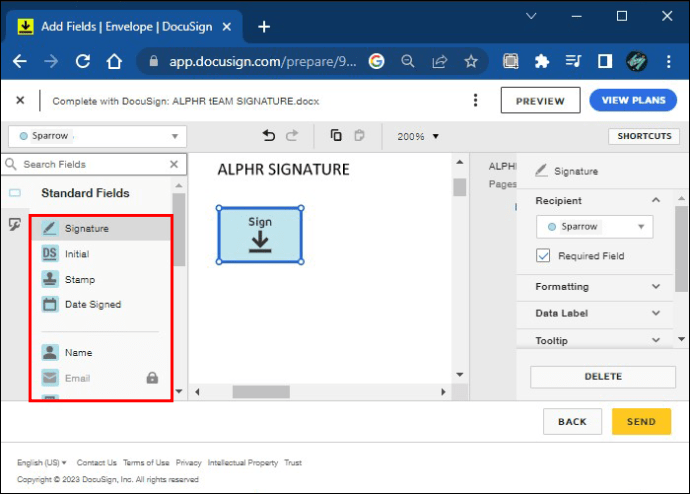Open the Recipient Sparrow dropdown in properties
The height and width of the screenshot is (494, 690).
coord(594,227)
